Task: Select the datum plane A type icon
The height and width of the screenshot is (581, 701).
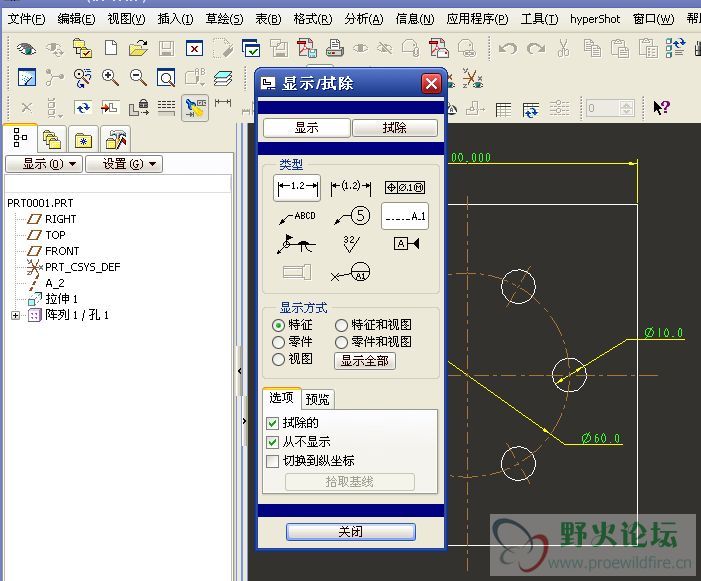Action: point(406,244)
